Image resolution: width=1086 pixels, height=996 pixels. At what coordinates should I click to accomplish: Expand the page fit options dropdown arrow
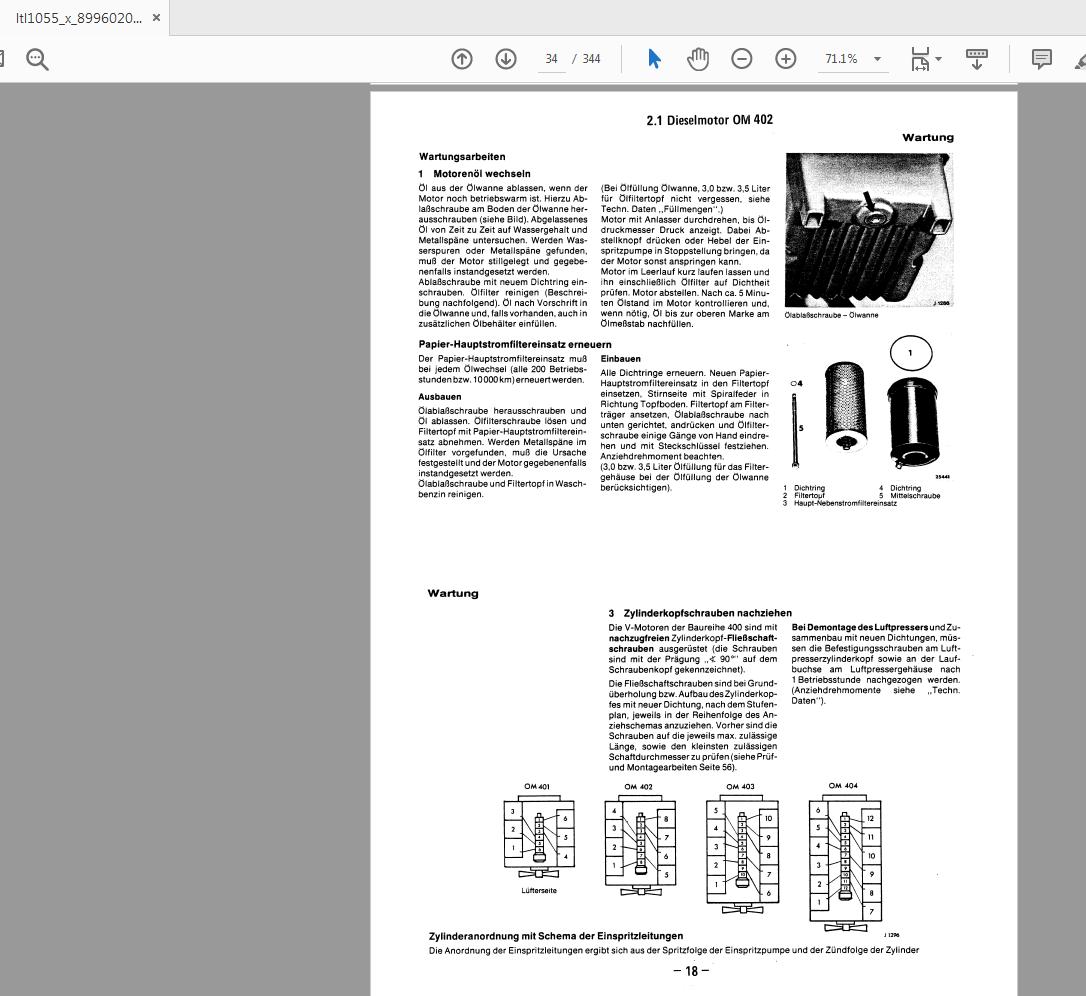(938, 59)
